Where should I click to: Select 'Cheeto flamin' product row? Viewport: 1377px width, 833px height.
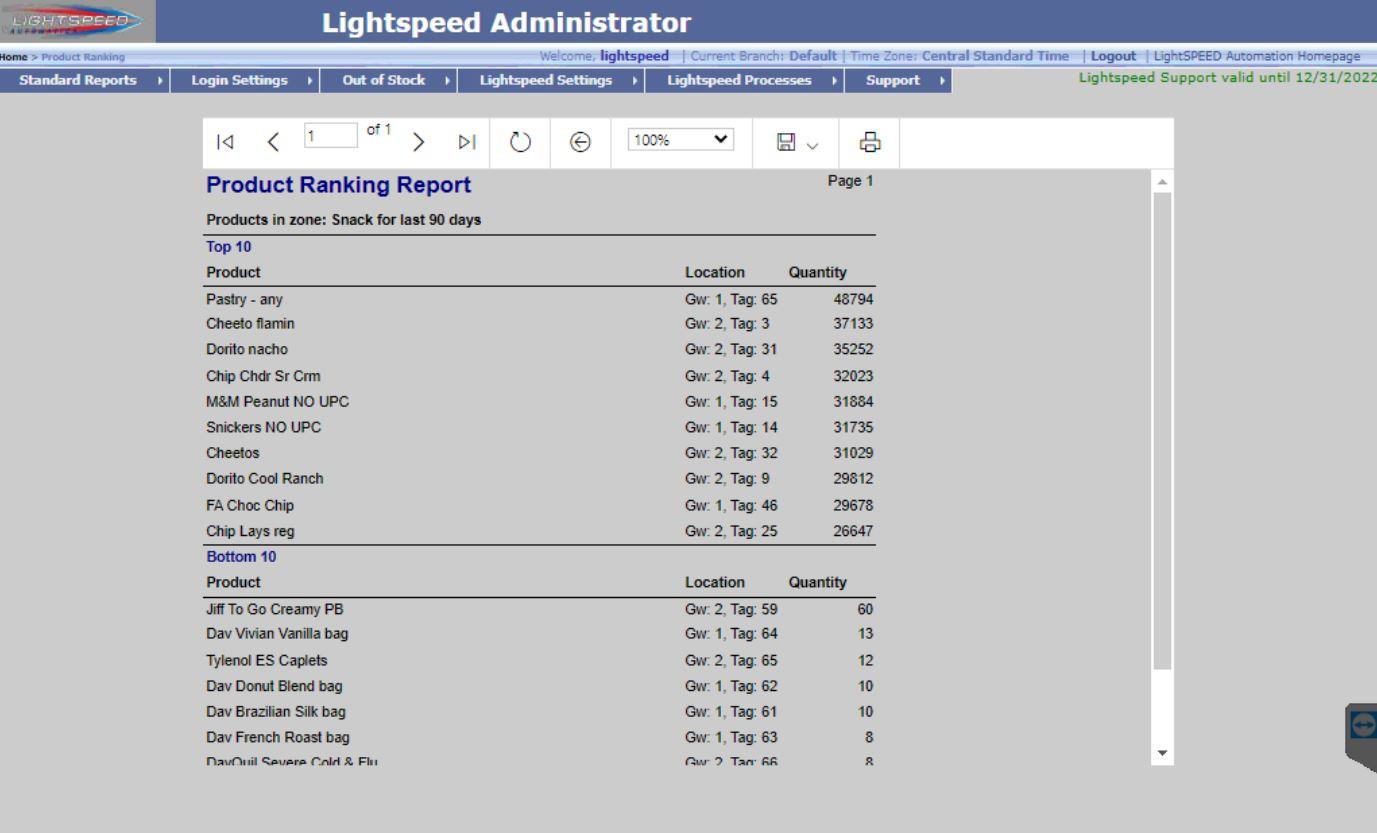click(540, 324)
